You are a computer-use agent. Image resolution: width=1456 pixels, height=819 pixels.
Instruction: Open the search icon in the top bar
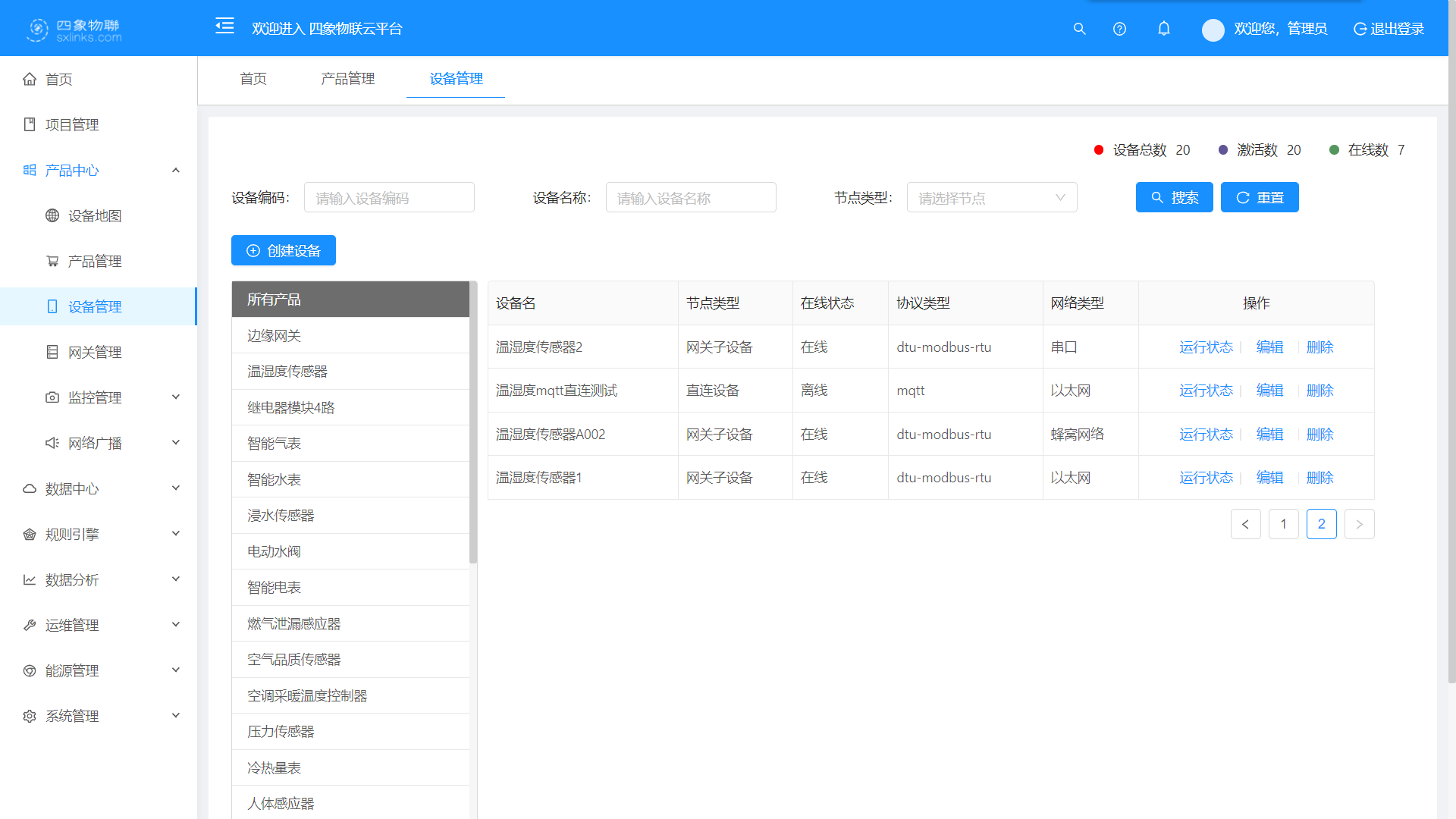tap(1080, 29)
